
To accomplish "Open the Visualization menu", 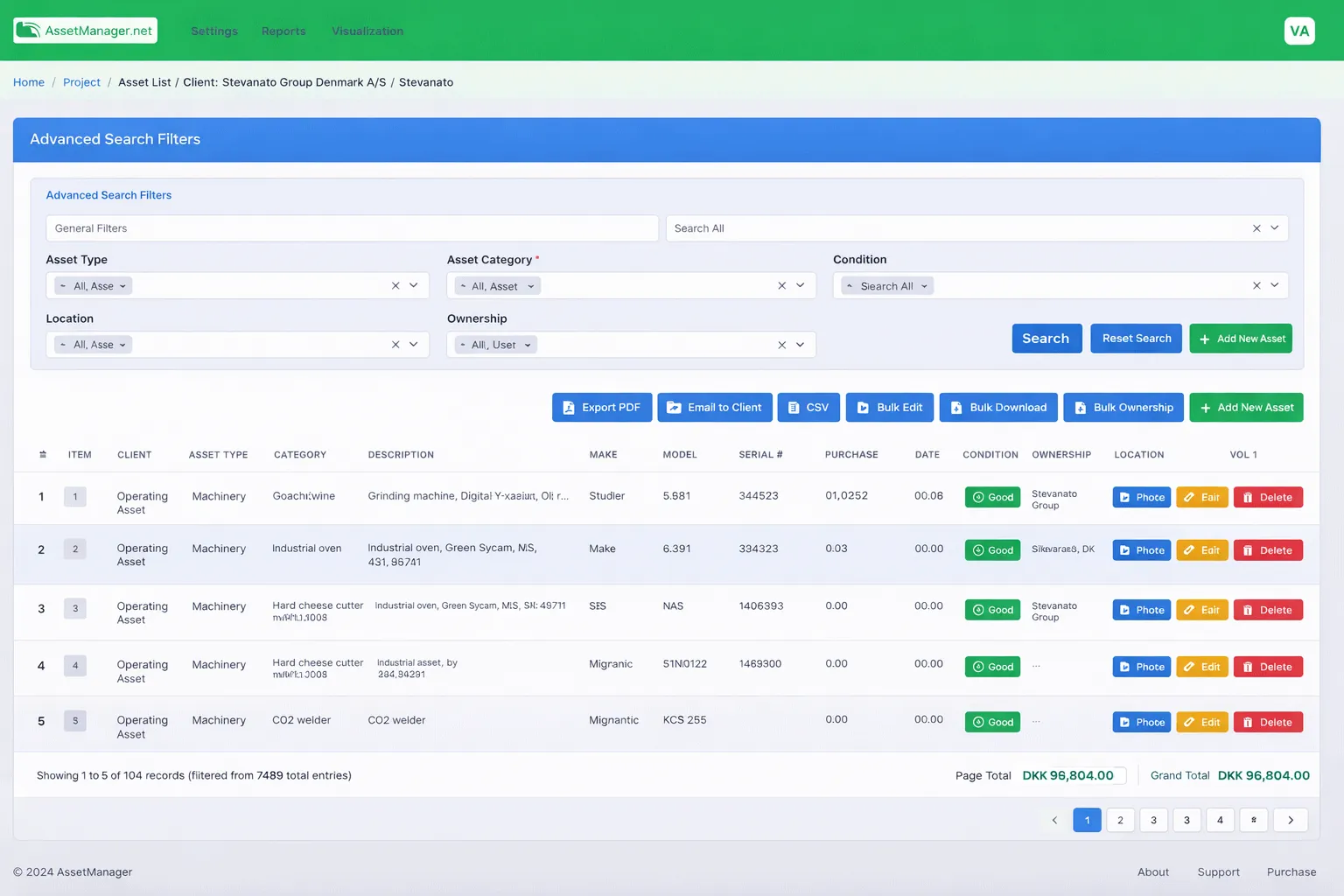I will pos(367,31).
